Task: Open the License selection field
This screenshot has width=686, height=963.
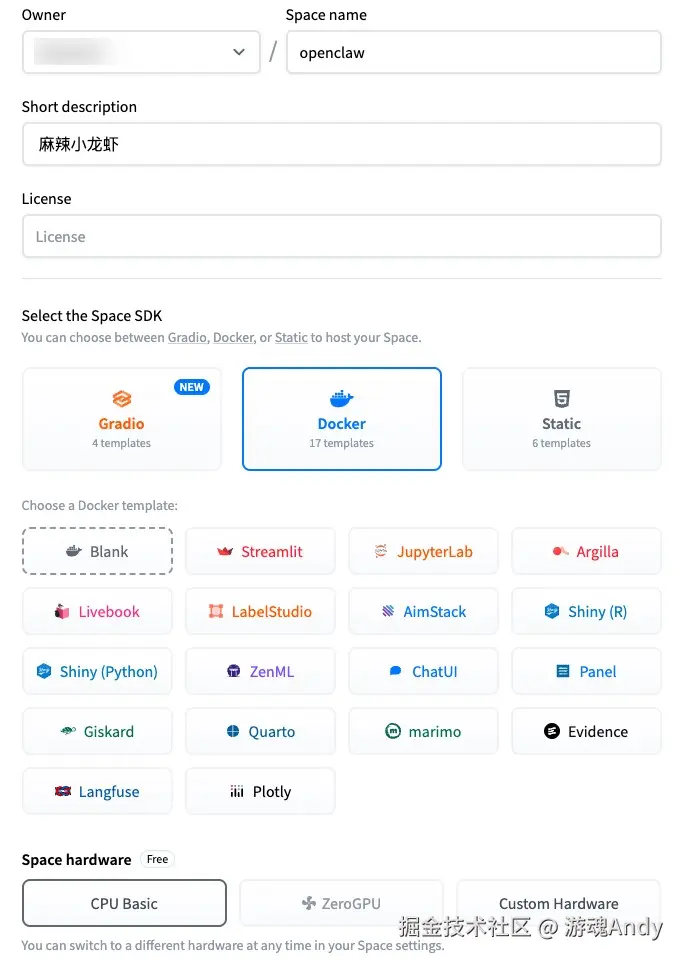Action: click(341, 237)
